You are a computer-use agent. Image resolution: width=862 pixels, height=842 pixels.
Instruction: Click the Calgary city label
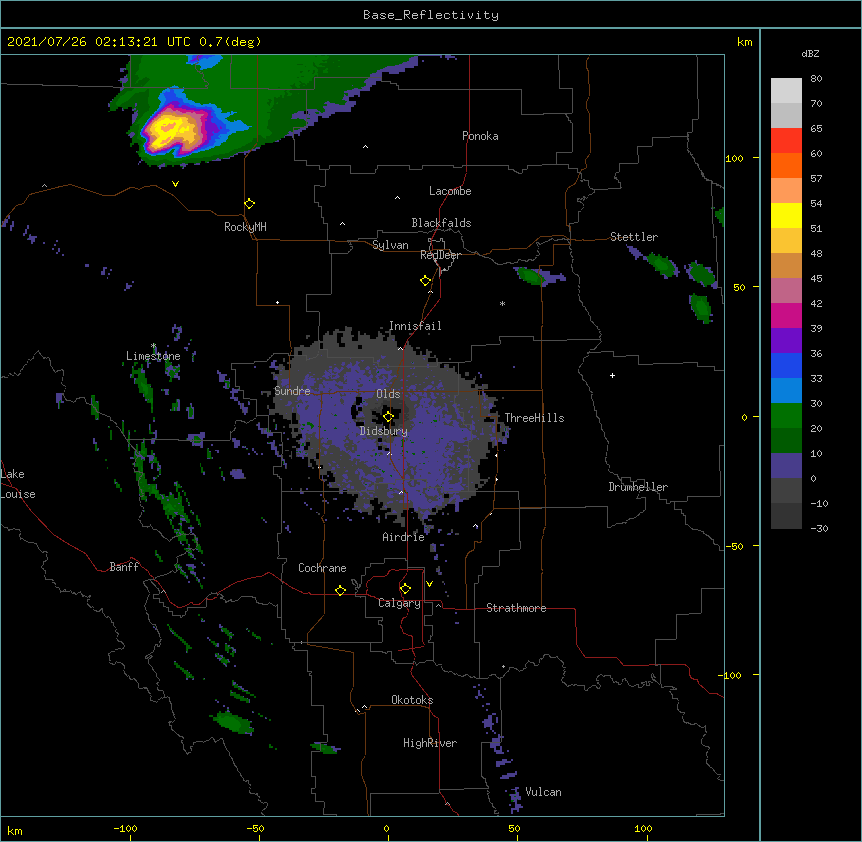[399, 603]
